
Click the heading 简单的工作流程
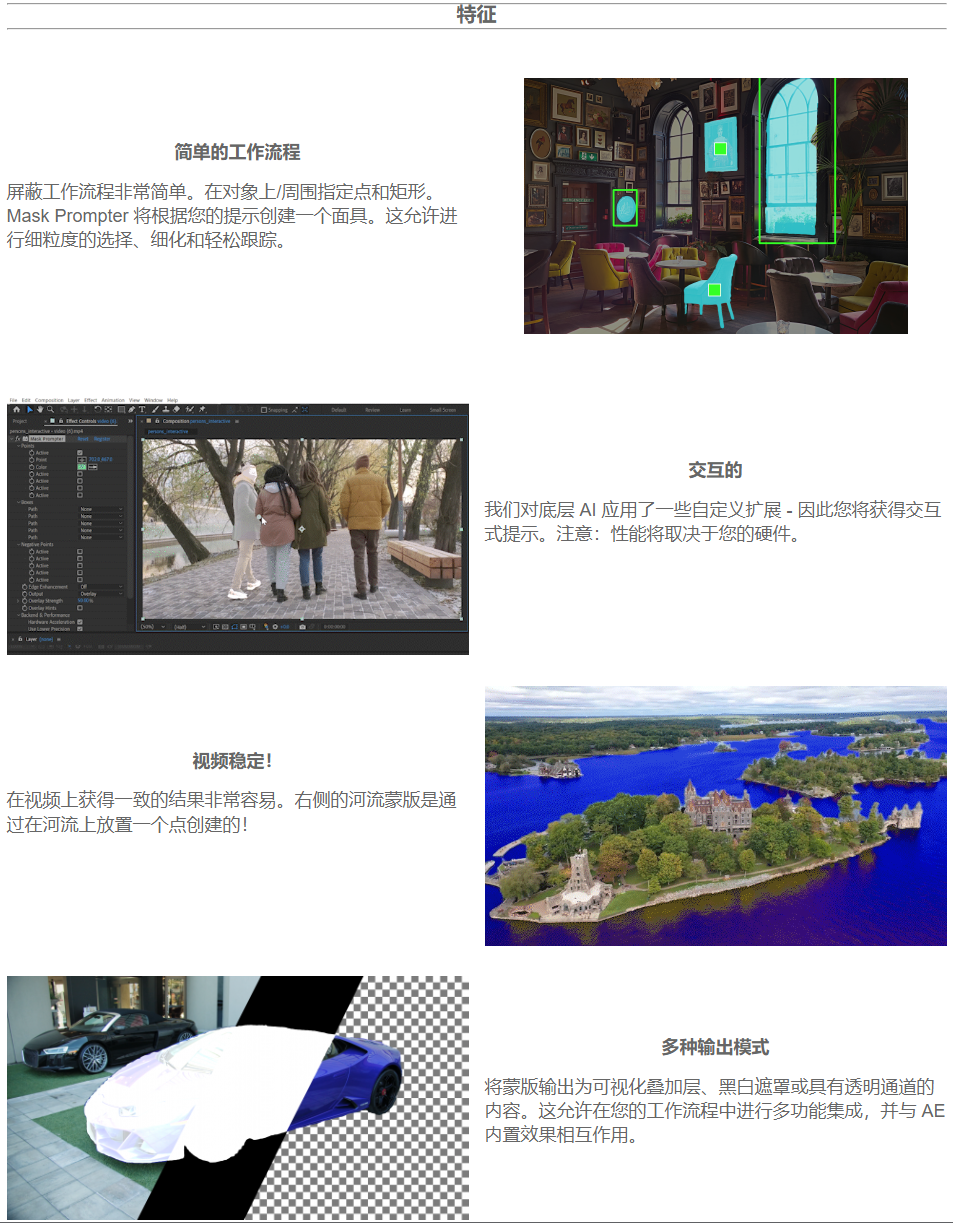(237, 152)
